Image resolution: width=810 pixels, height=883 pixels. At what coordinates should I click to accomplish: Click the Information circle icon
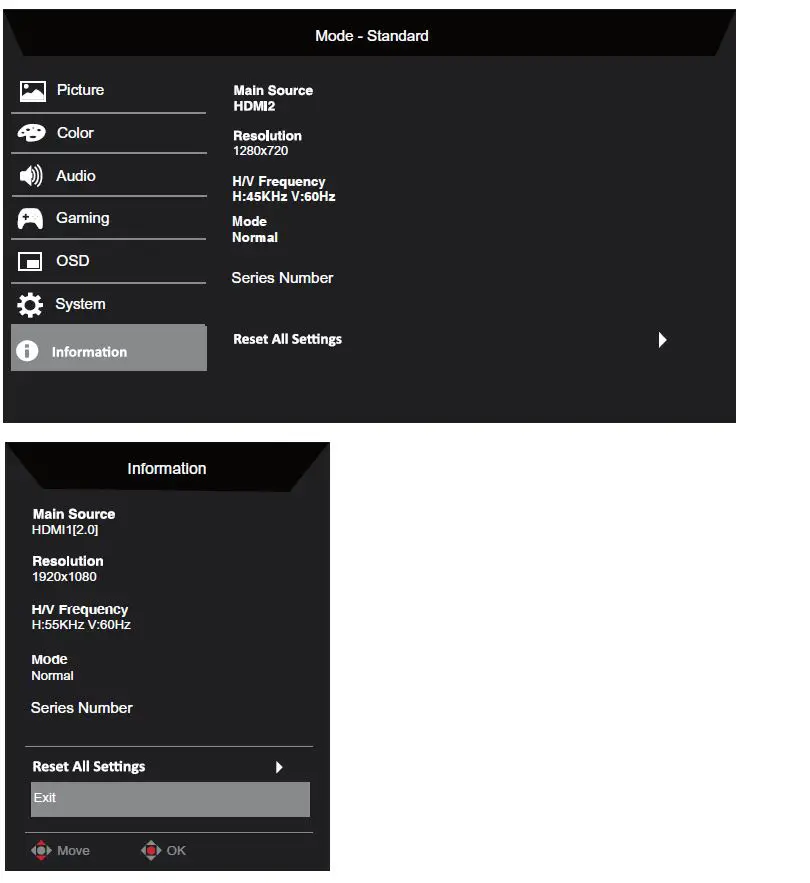click(x=27, y=351)
